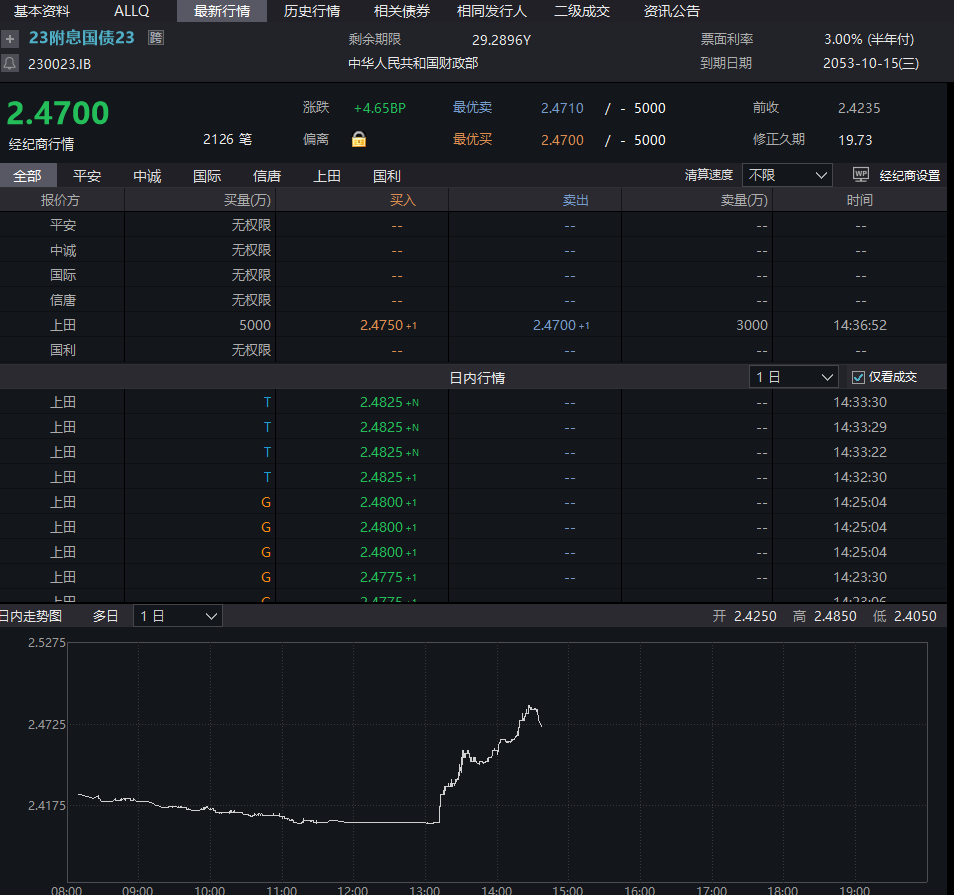Click the 23附息国债23 bond name

[x=81, y=38]
